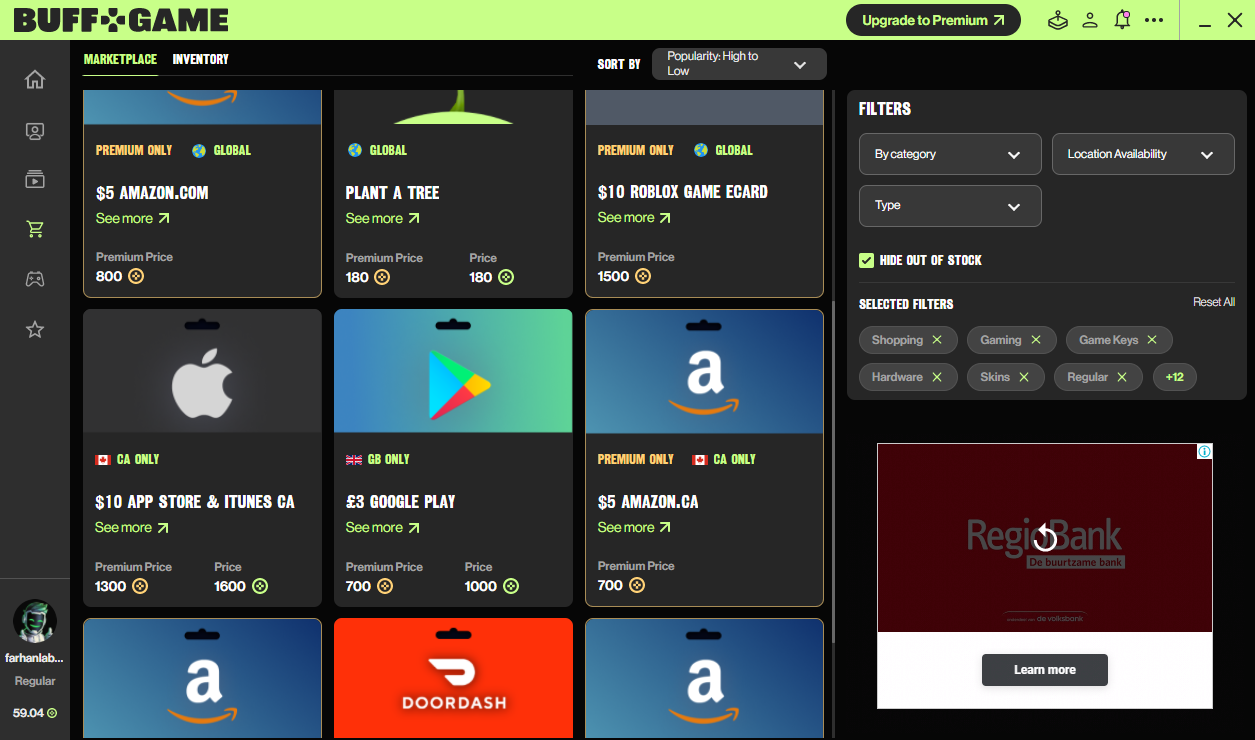
Task: Expand the Type filter dropdown
Action: [950, 206]
